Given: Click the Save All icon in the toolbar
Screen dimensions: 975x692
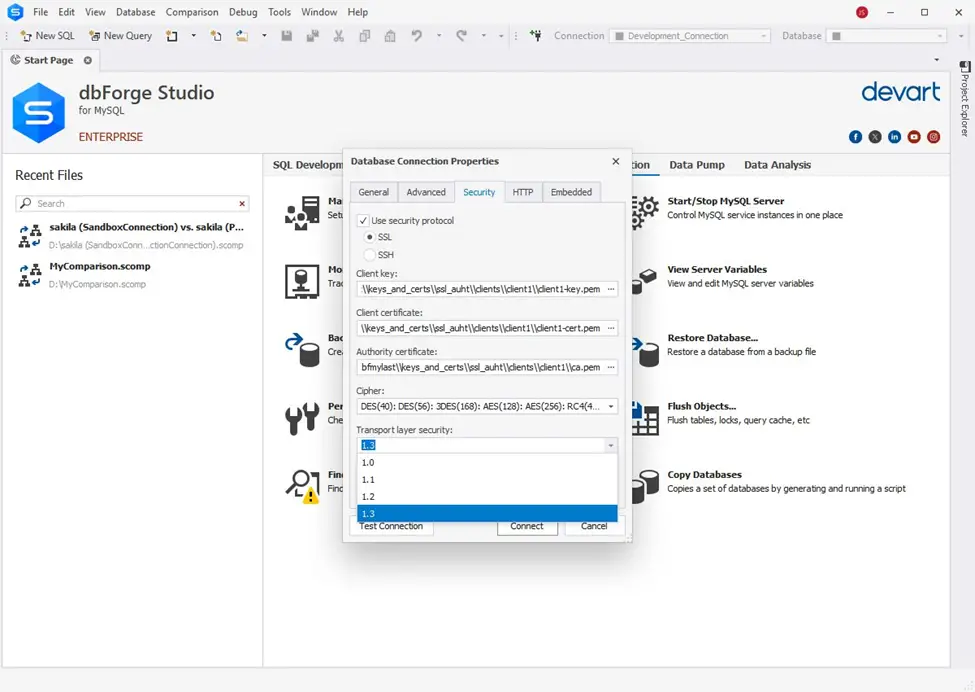Looking at the screenshot, I should [313, 36].
